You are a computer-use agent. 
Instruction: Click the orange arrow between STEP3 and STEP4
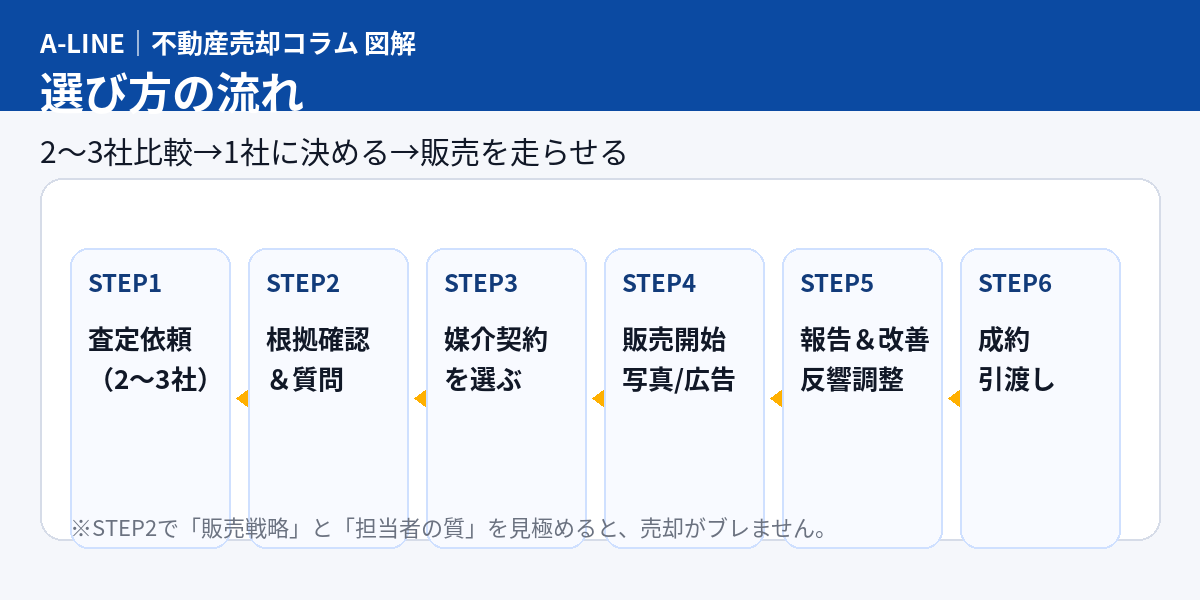[598, 399]
